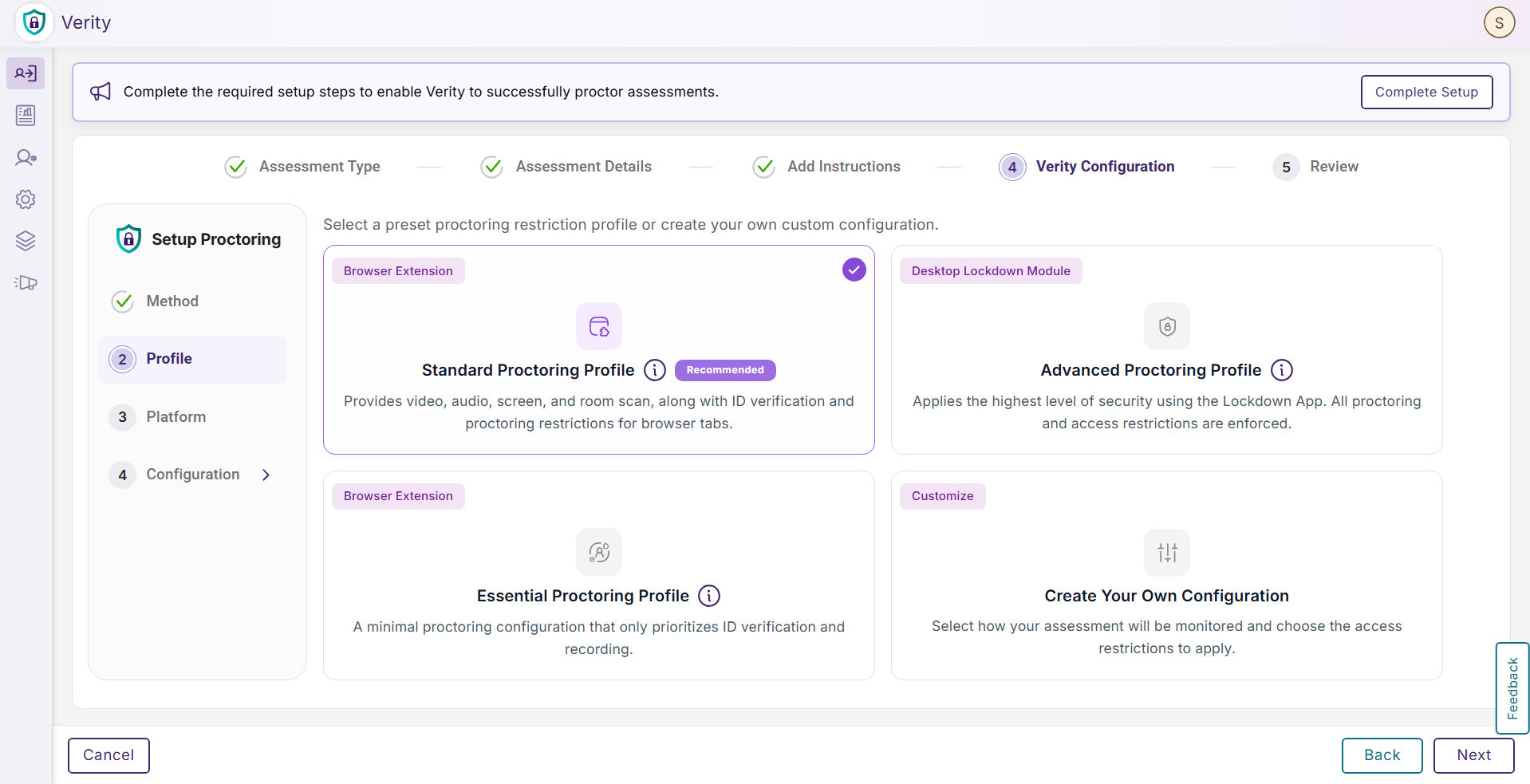Click the Method step checkmark icon
The width and height of the screenshot is (1530, 784).
click(123, 301)
